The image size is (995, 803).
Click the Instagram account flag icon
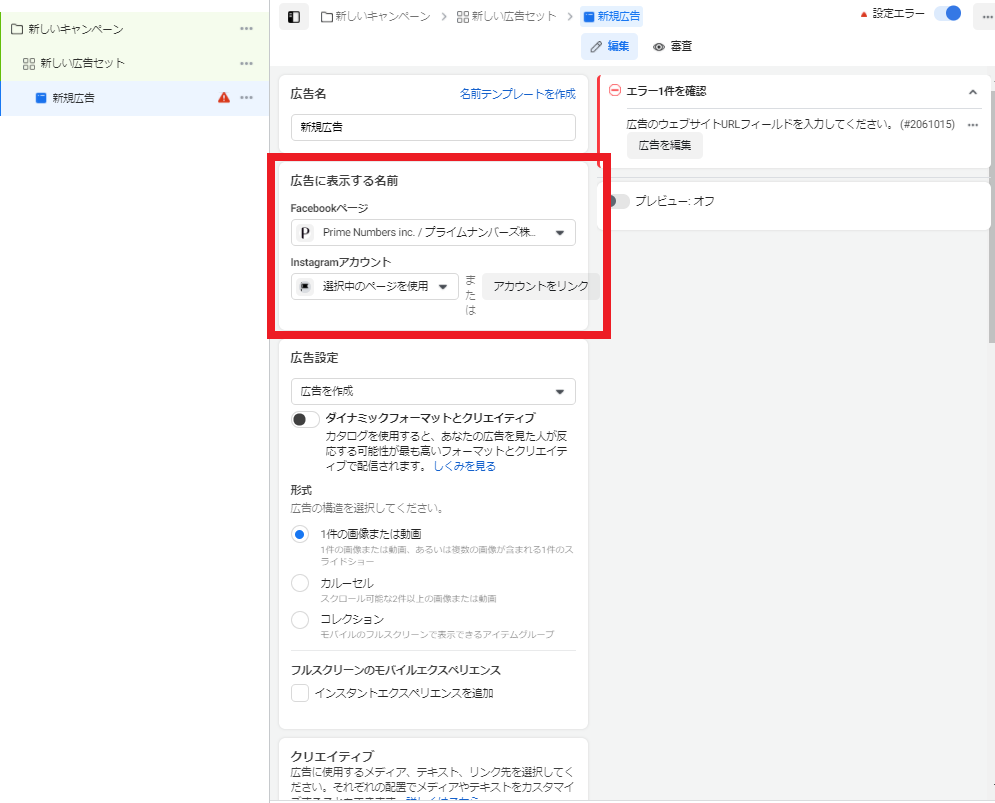tap(305, 286)
